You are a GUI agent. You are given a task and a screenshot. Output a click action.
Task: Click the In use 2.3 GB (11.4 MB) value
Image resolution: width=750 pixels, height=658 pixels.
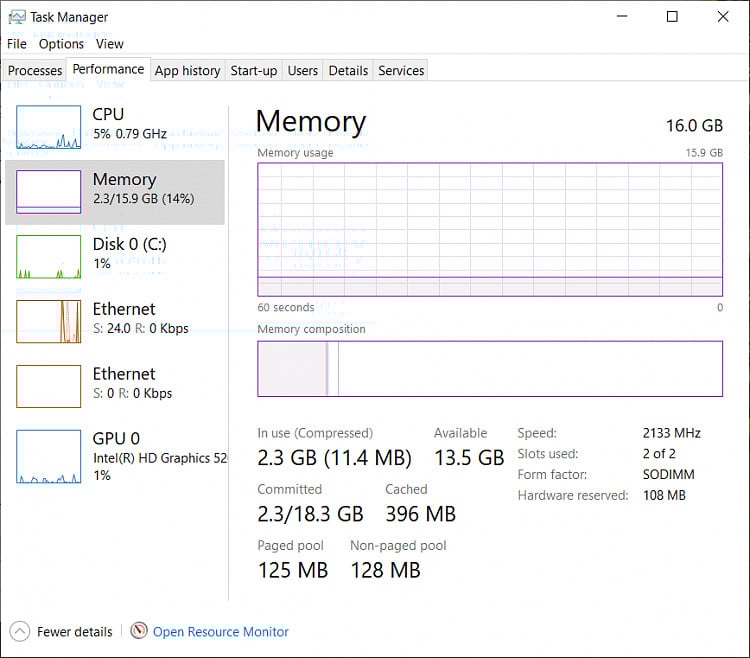[334, 458]
